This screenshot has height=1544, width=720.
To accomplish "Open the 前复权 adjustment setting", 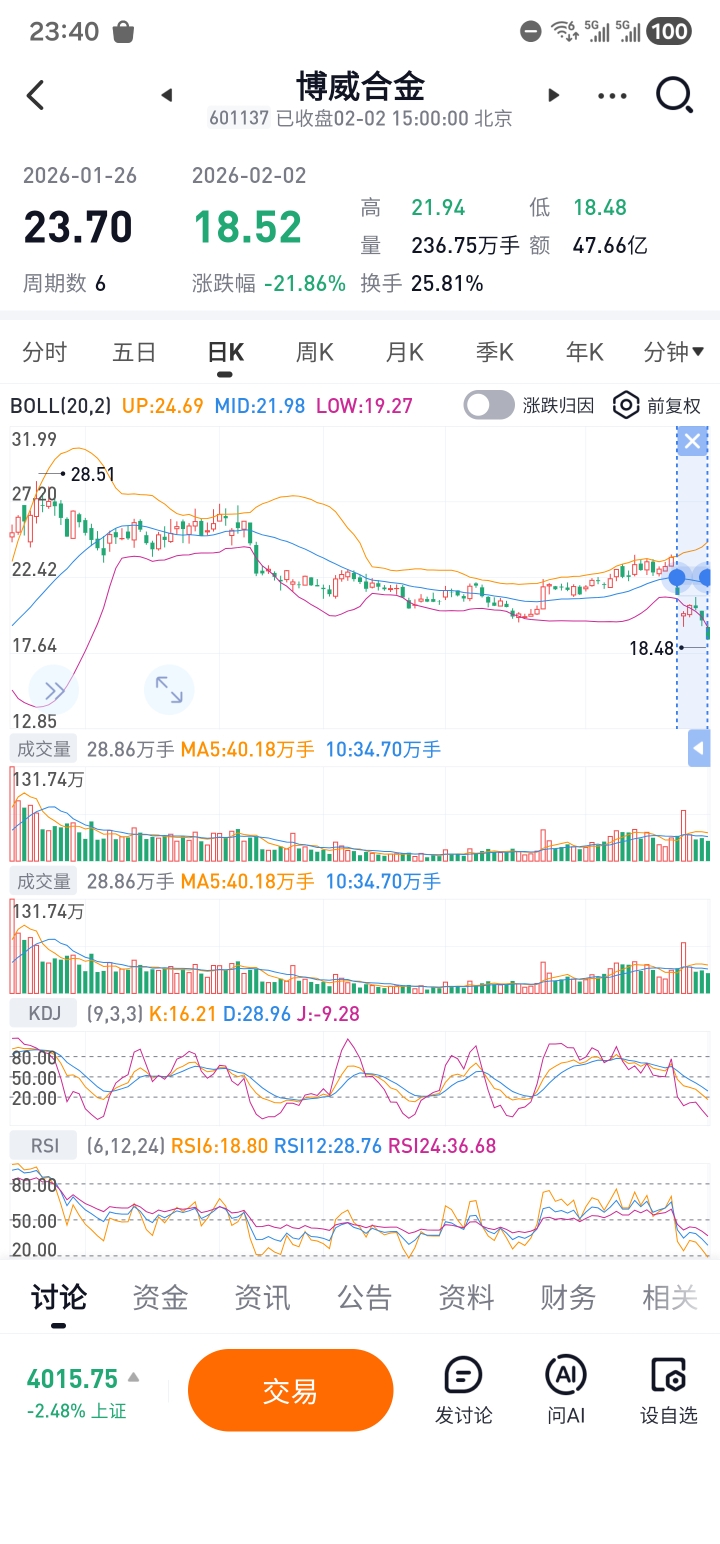I will (x=657, y=405).
